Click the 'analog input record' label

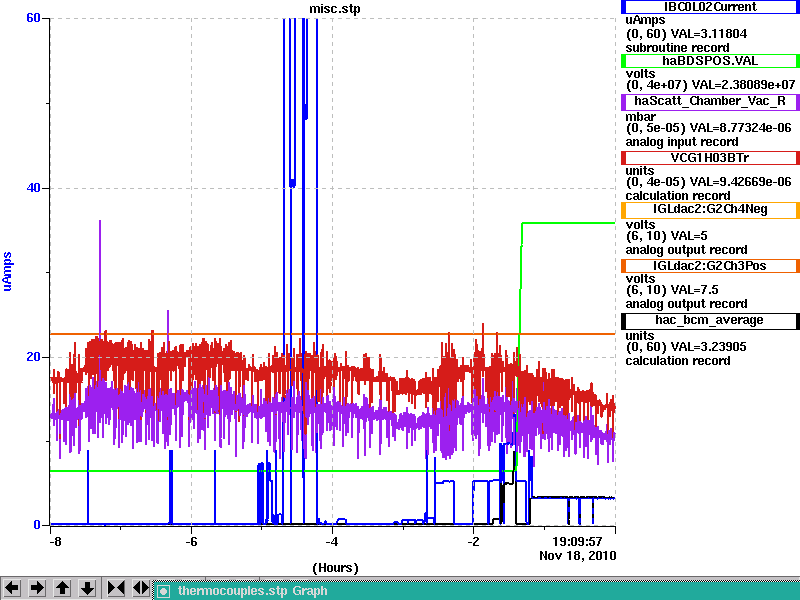682,142
